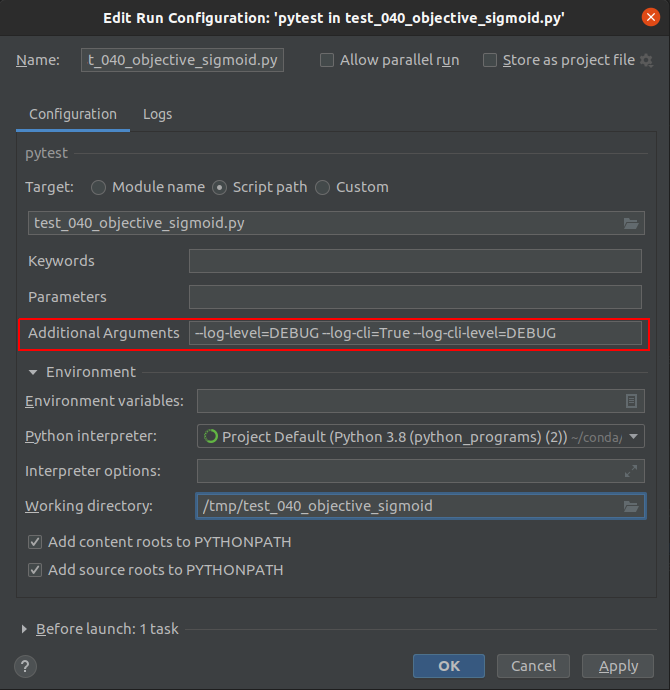Enable the Allow parallel run checkbox
This screenshot has height=690, width=670.
[327, 60]
